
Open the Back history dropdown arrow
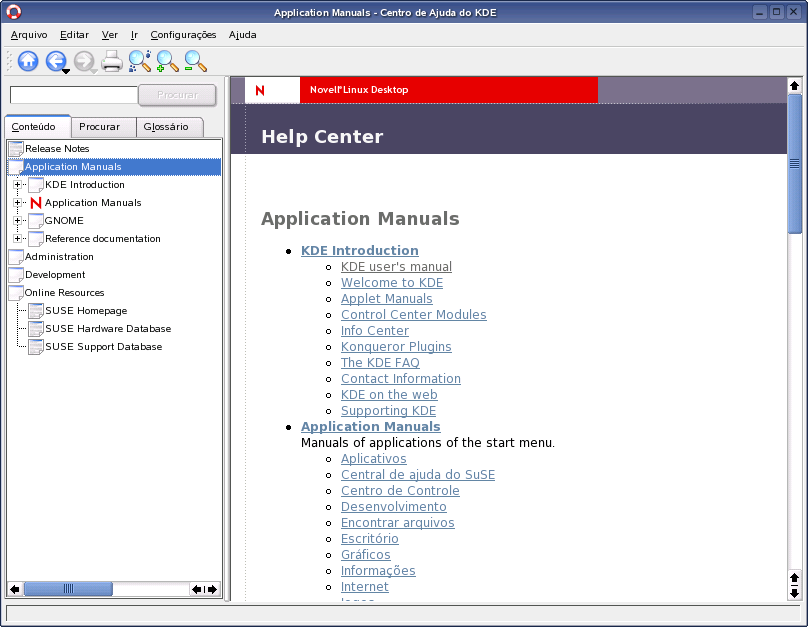coord(66,72)
